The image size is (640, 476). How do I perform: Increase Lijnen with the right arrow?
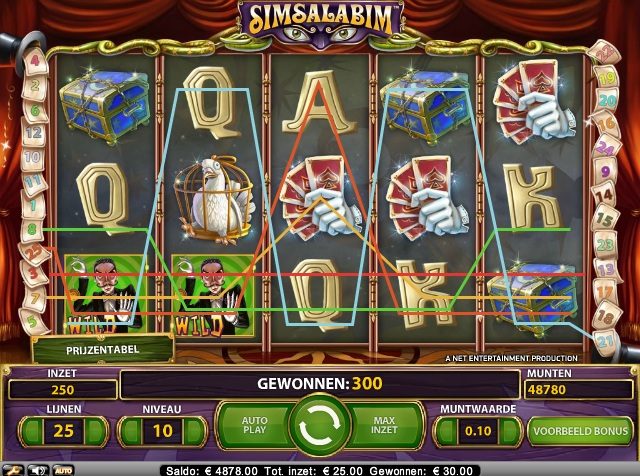coord(96,431)
